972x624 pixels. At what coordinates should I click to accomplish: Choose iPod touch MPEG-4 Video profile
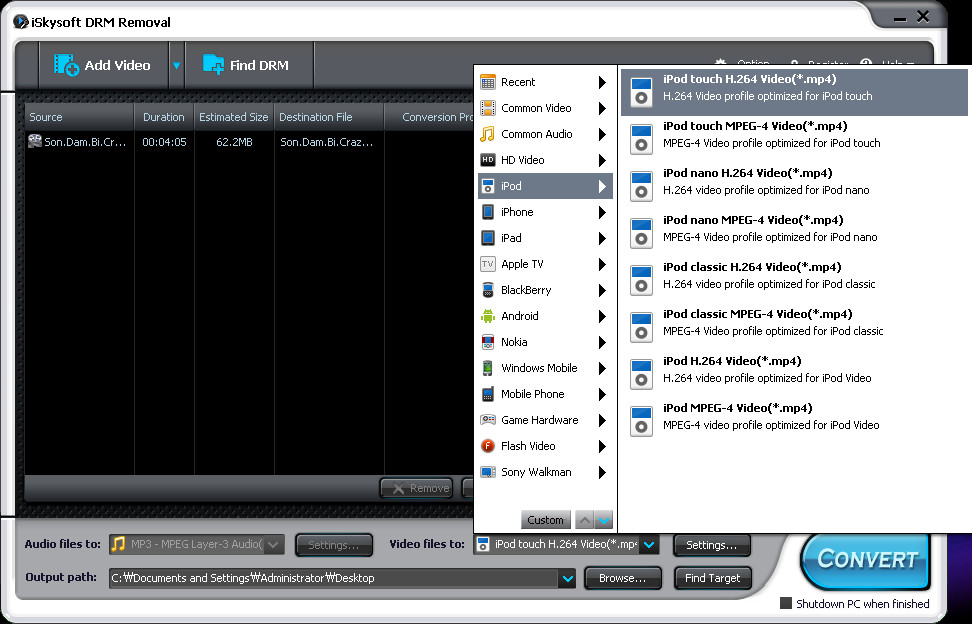click(x=794, y=139)
